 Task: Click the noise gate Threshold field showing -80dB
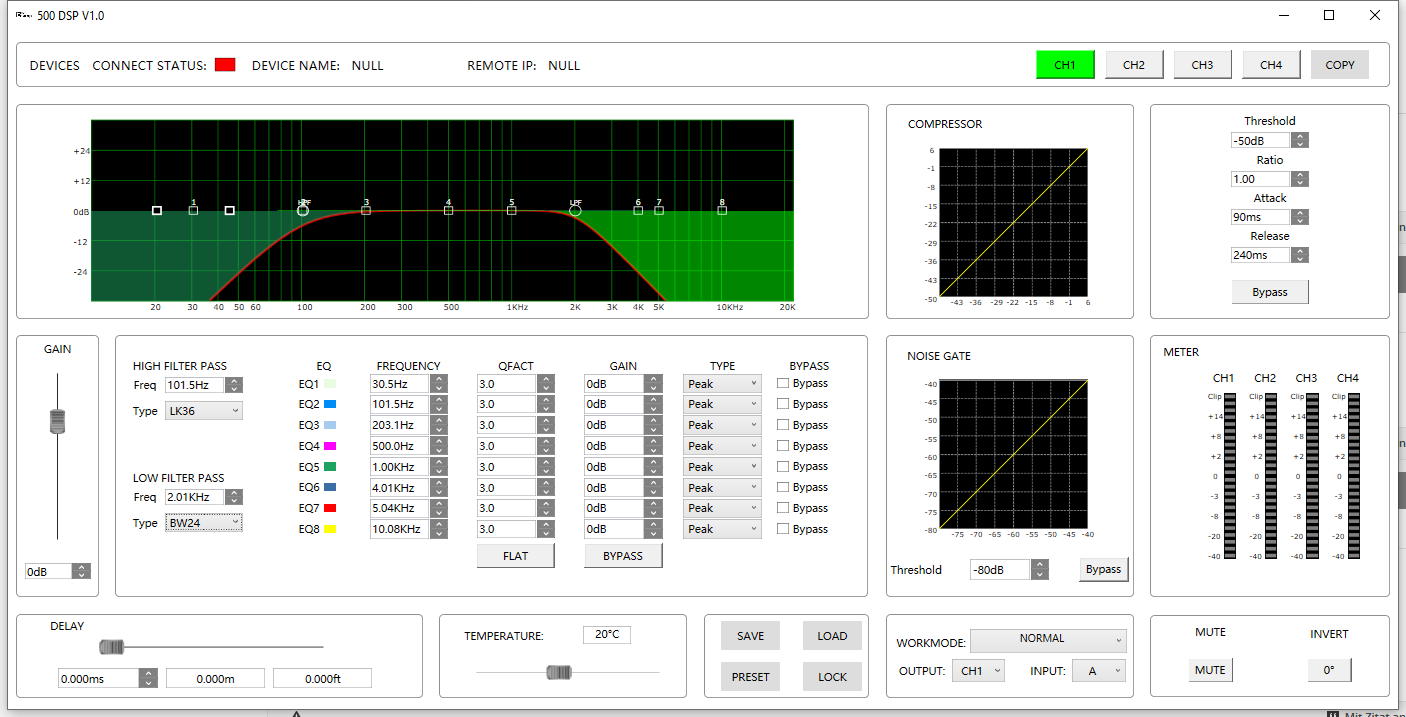pyautogui.click(x=1000, y=570)
